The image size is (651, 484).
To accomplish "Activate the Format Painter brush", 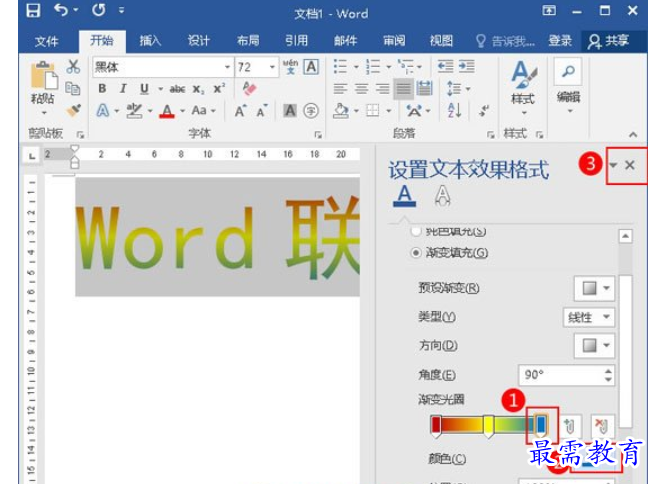I will pyautogui.click(x=73, y=110).
